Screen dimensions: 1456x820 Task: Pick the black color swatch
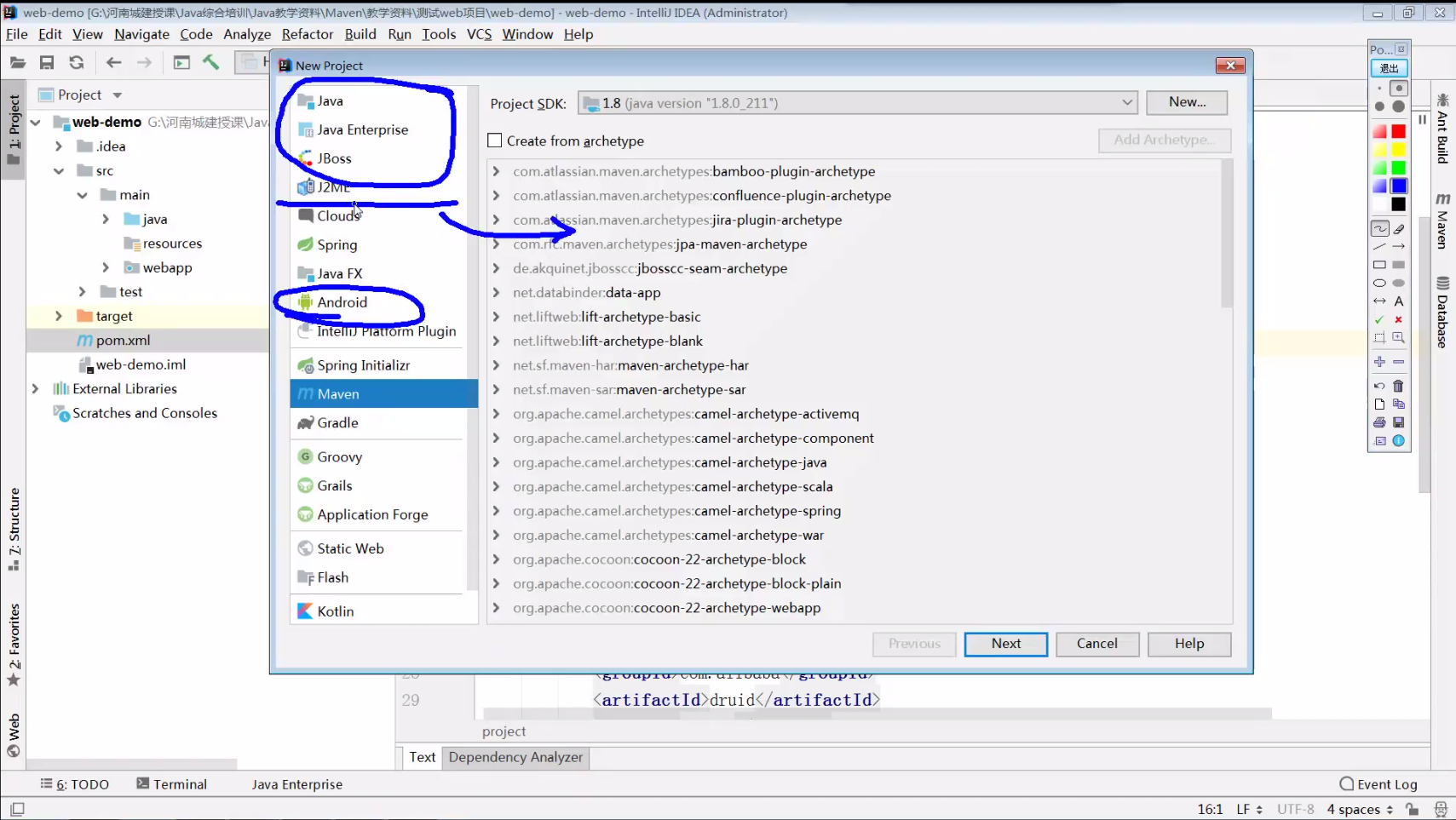coord(1399,204)
